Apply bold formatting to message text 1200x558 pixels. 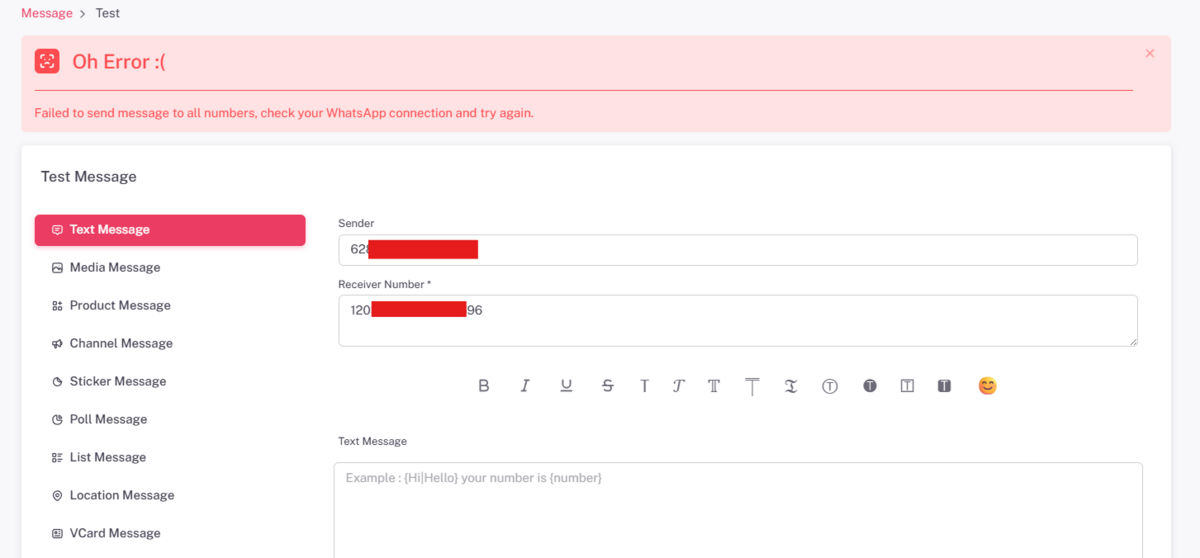tap(484, 386)
